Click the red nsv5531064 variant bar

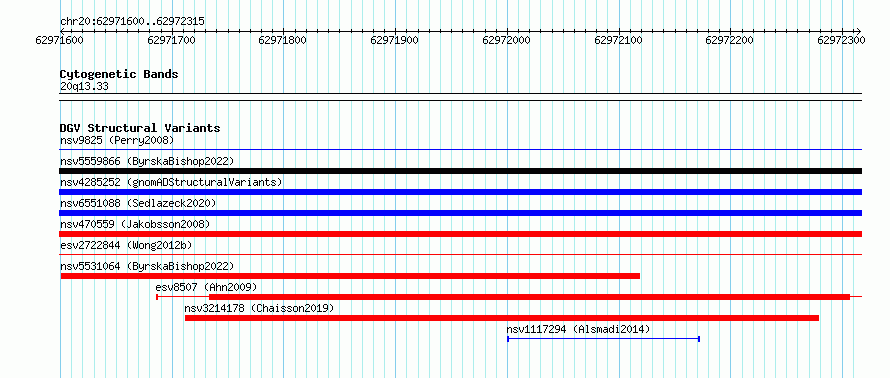pyautogui.click(x=350, y=276)
